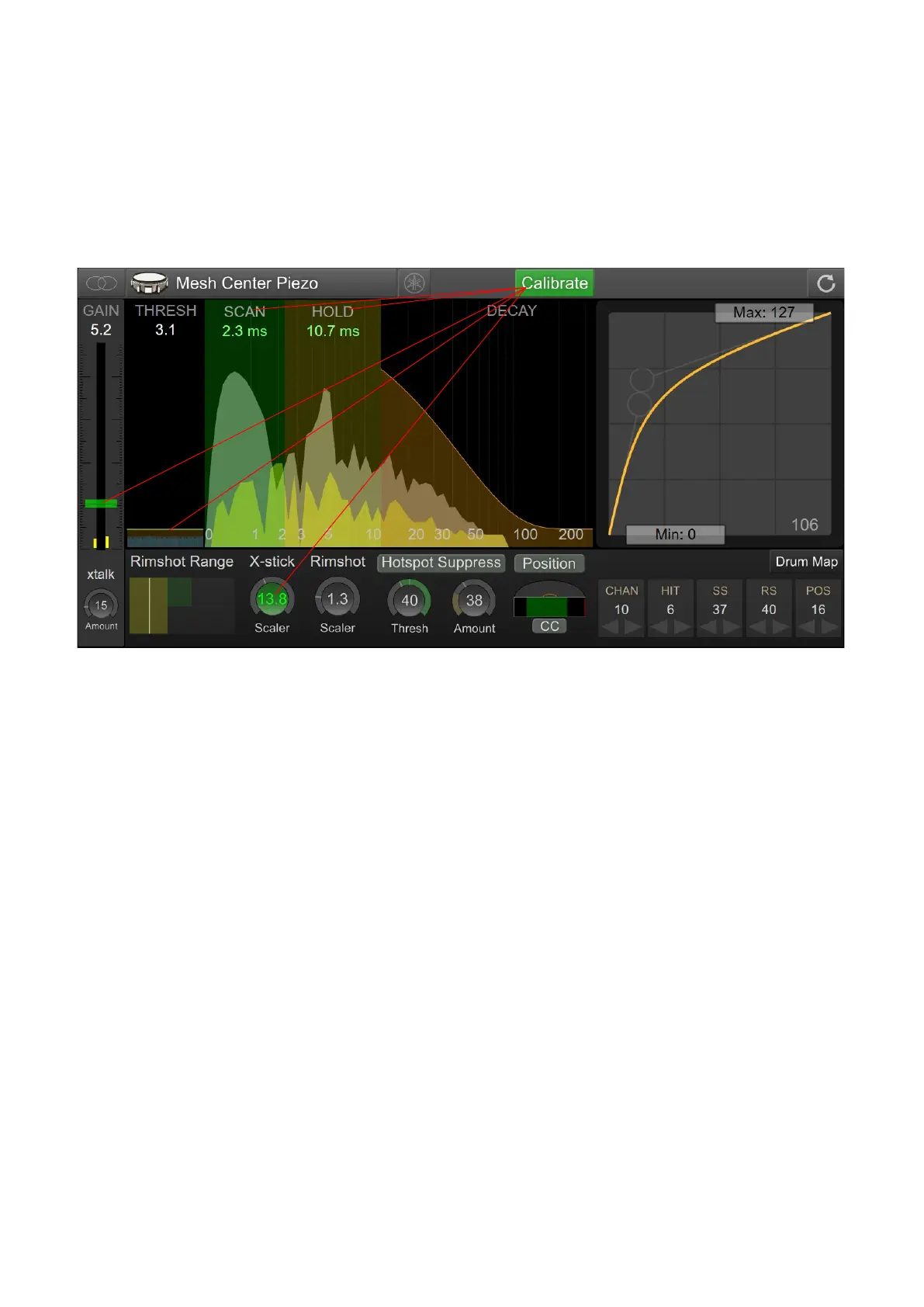Click the X-stick label
This screenshot has height=1307, width=924.
[x=272, y=562]
